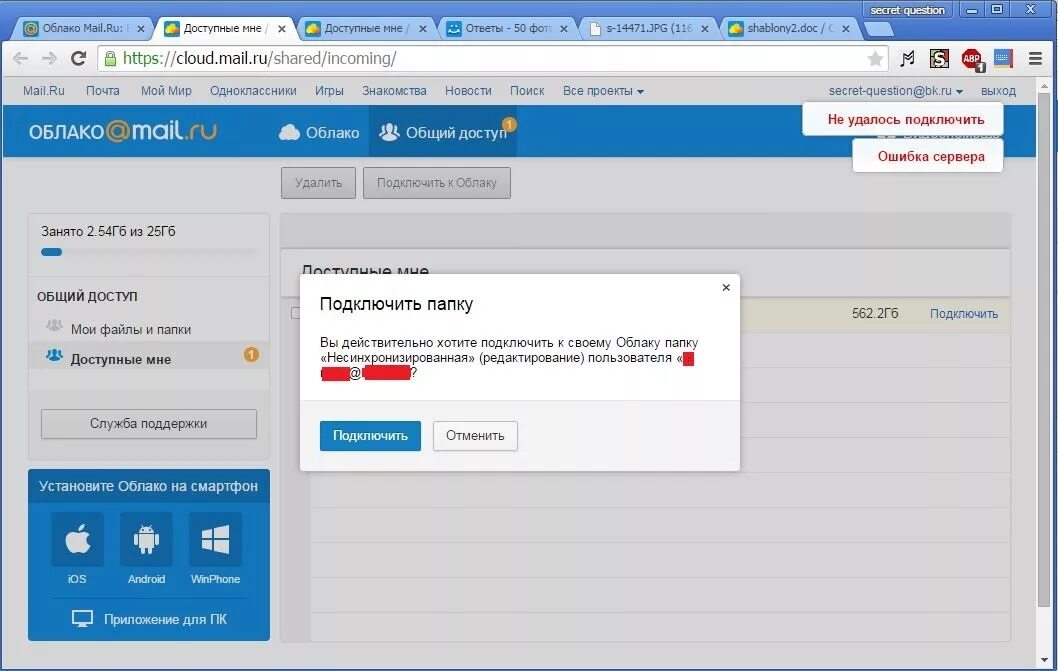
Task: Expand the Все проекты dropdown
Action: click(603, 91)
